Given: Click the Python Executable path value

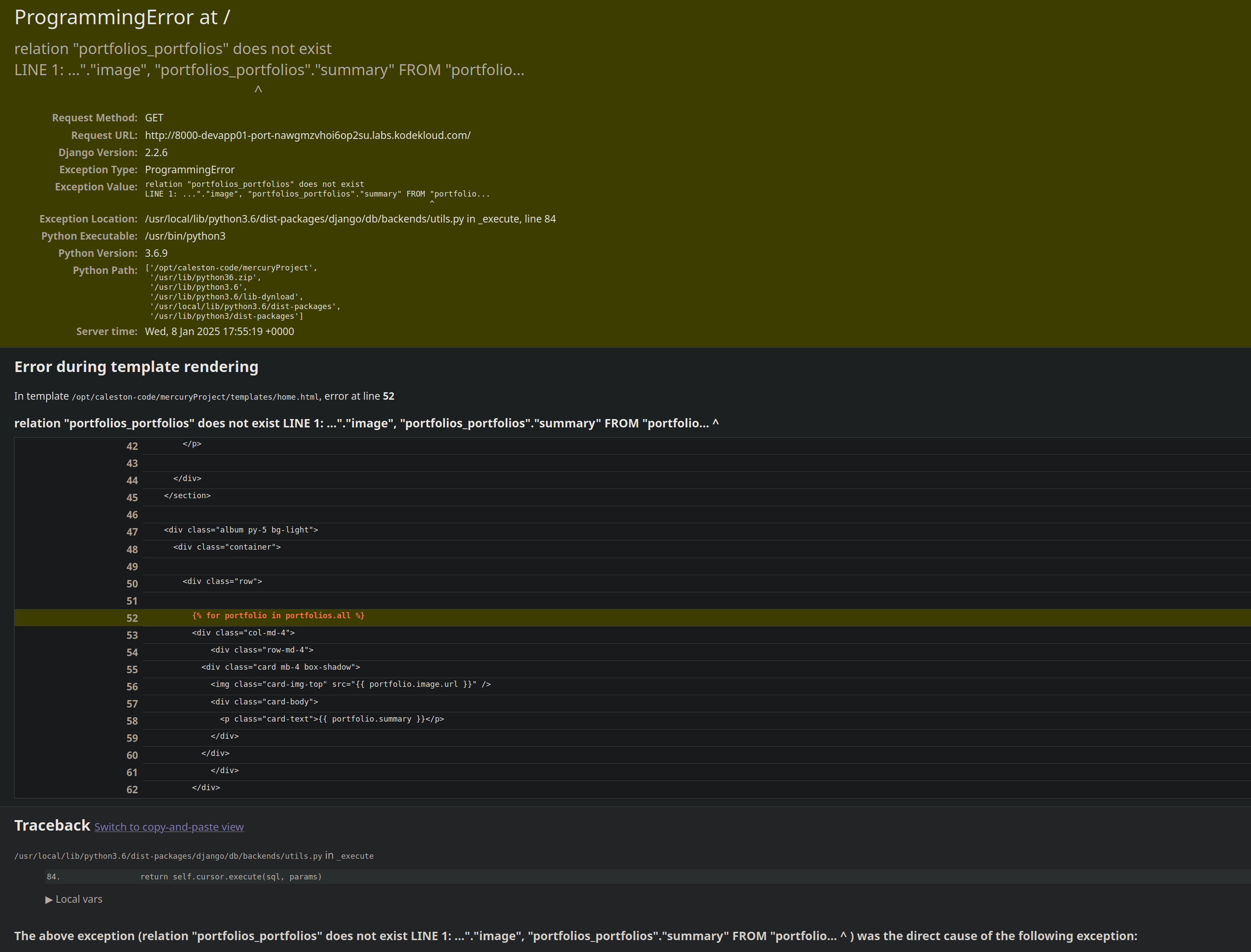Looking at the screenshot, I should (185, 236).
